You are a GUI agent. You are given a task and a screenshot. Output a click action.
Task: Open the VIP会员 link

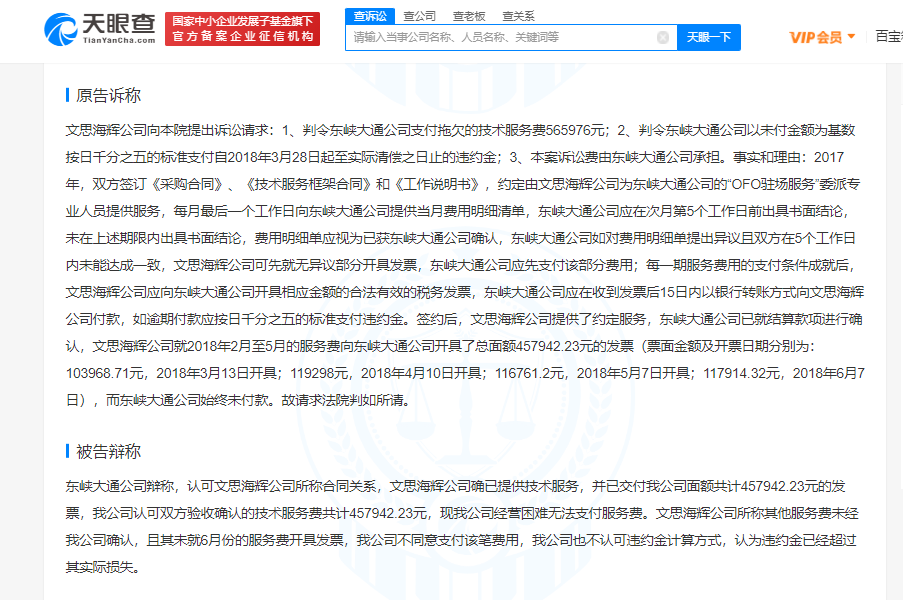pos(815,37)
